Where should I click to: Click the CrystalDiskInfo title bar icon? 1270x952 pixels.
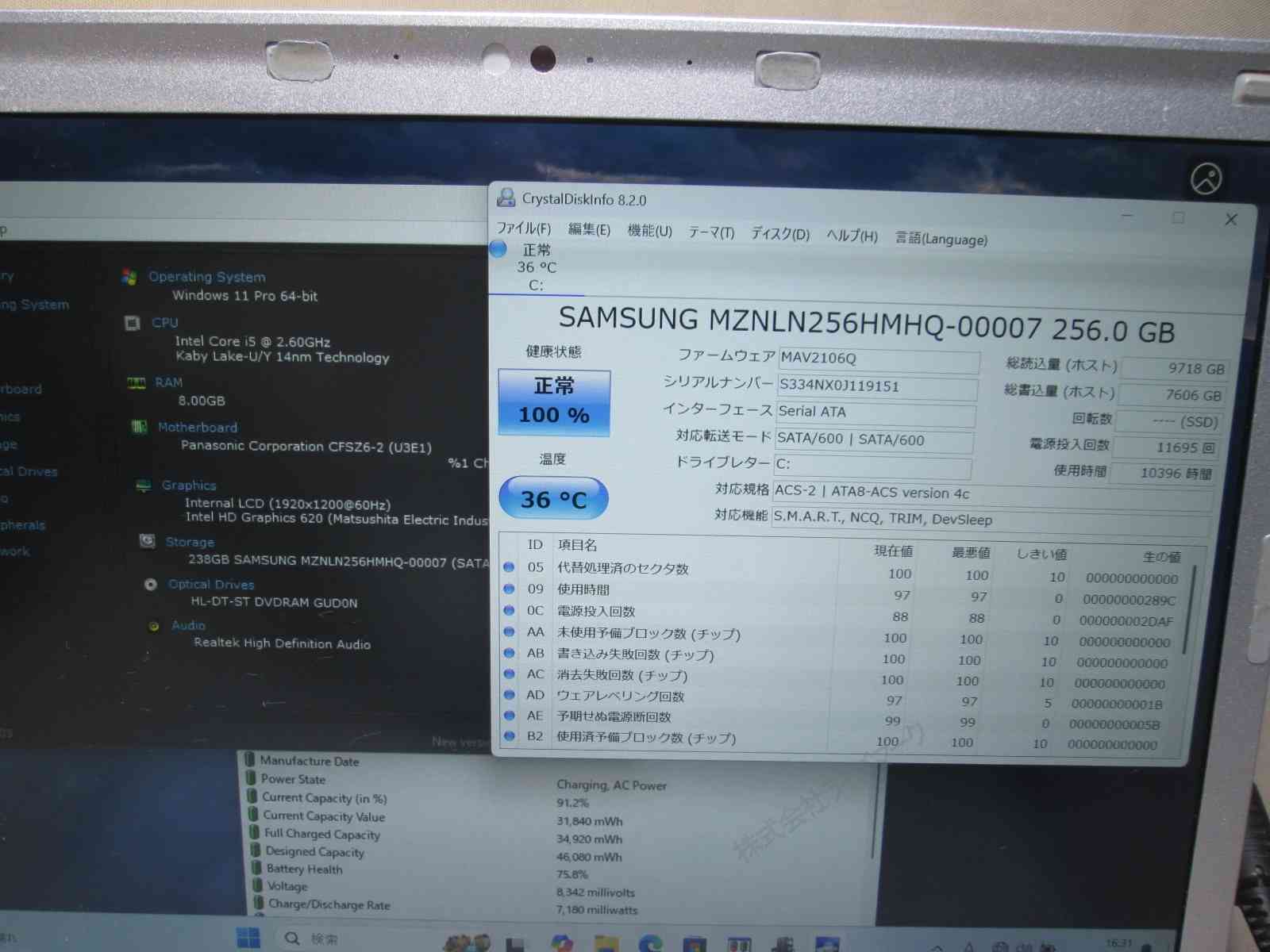click(x=506, y=197)
